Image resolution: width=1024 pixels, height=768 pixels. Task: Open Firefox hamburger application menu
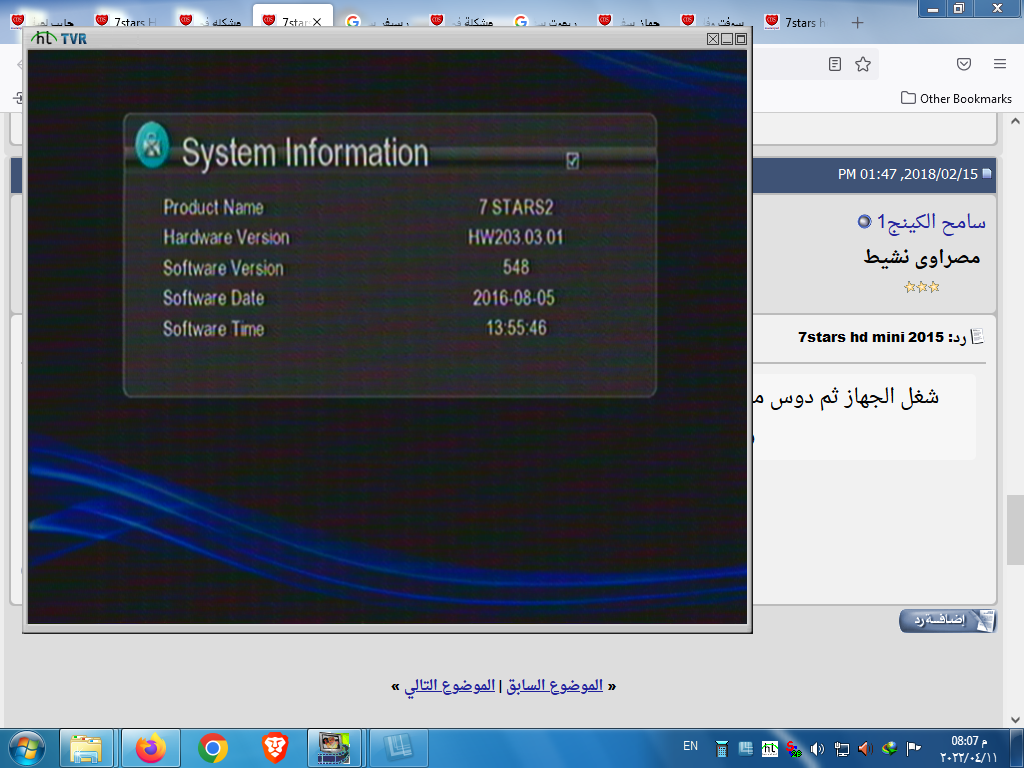(x=1000, y=64)
